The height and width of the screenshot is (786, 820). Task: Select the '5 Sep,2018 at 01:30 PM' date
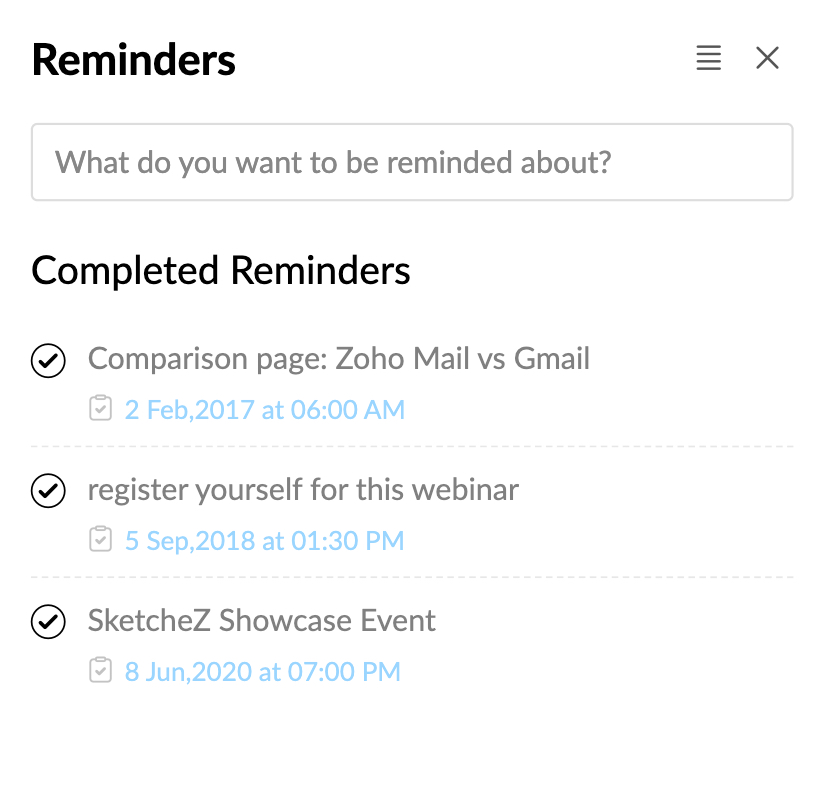[x=265, y=540]
